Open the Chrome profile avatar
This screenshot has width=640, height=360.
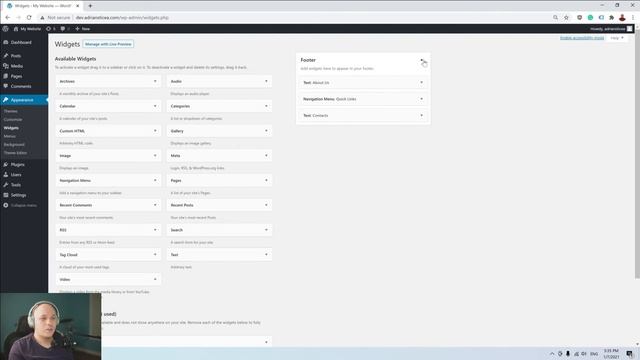622,18
